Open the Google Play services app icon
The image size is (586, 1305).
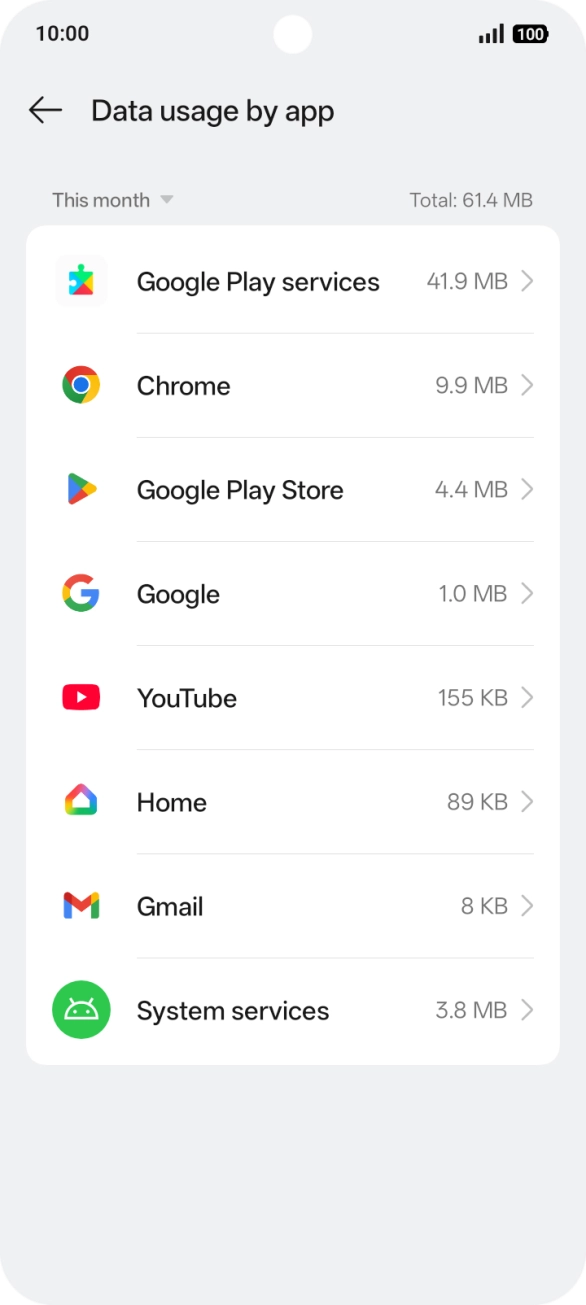pyautogui.click(x=81, y=281)
